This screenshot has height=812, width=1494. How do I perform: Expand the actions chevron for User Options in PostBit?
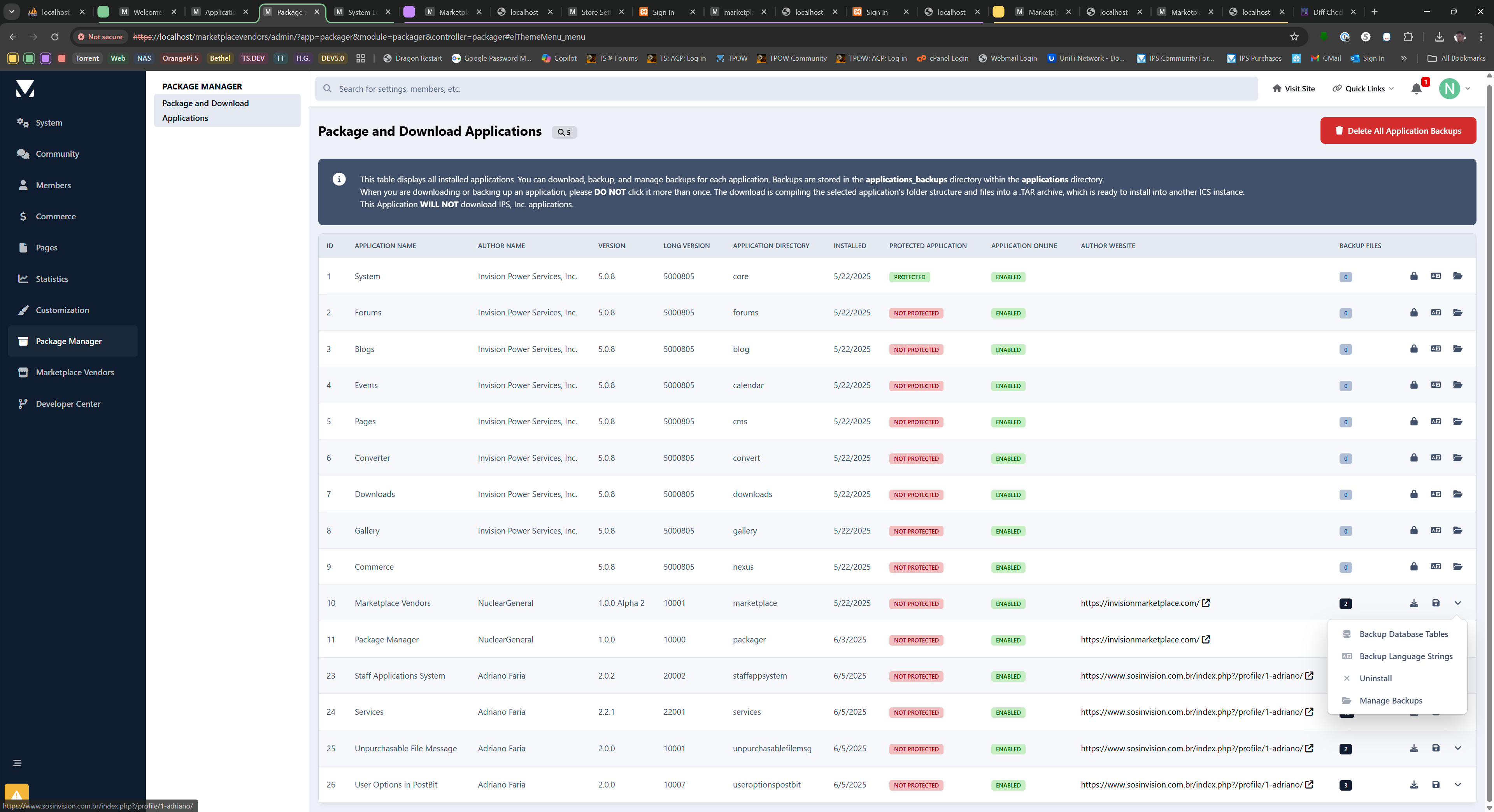coord(1457,785)
